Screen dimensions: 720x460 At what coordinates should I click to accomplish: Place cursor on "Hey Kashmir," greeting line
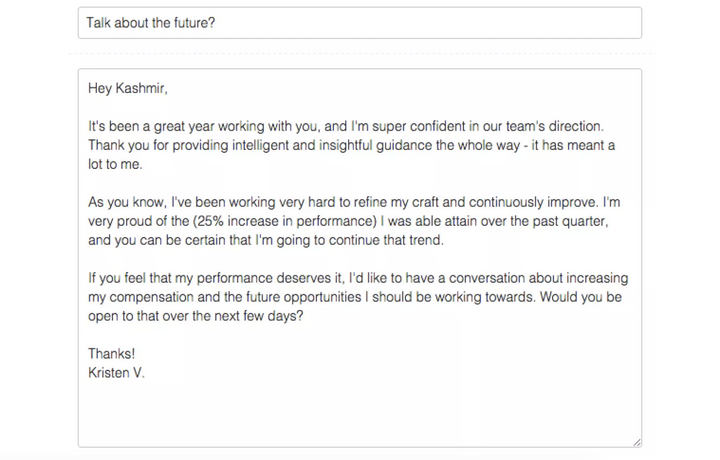point(128,88)
